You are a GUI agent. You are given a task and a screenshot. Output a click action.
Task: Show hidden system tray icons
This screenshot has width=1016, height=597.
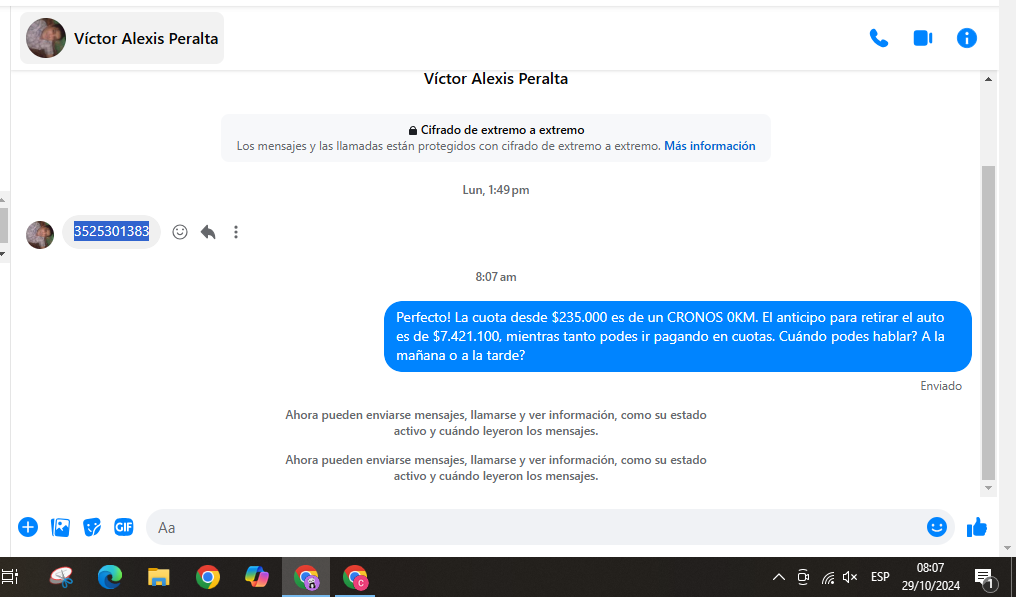pos(779,576)
